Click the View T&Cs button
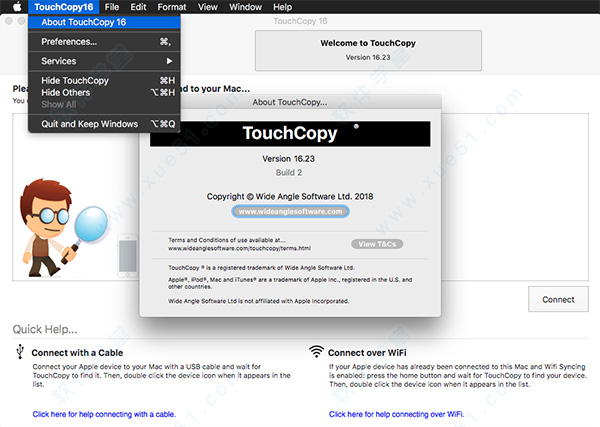This screenshot has width=600, height=427. 377,244
